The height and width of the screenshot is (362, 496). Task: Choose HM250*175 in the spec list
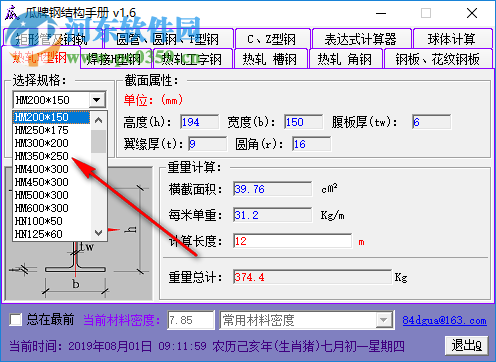[52, 130]
